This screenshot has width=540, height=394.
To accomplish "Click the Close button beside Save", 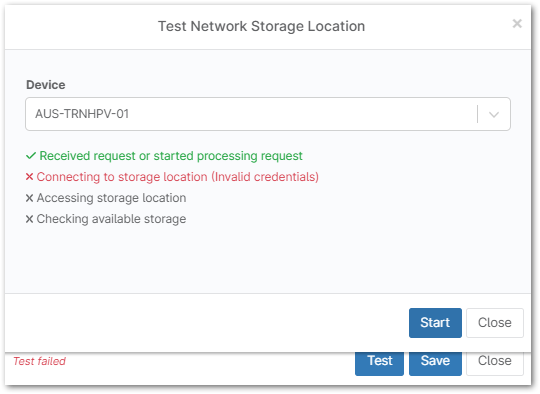I will [x=495, y=361].
